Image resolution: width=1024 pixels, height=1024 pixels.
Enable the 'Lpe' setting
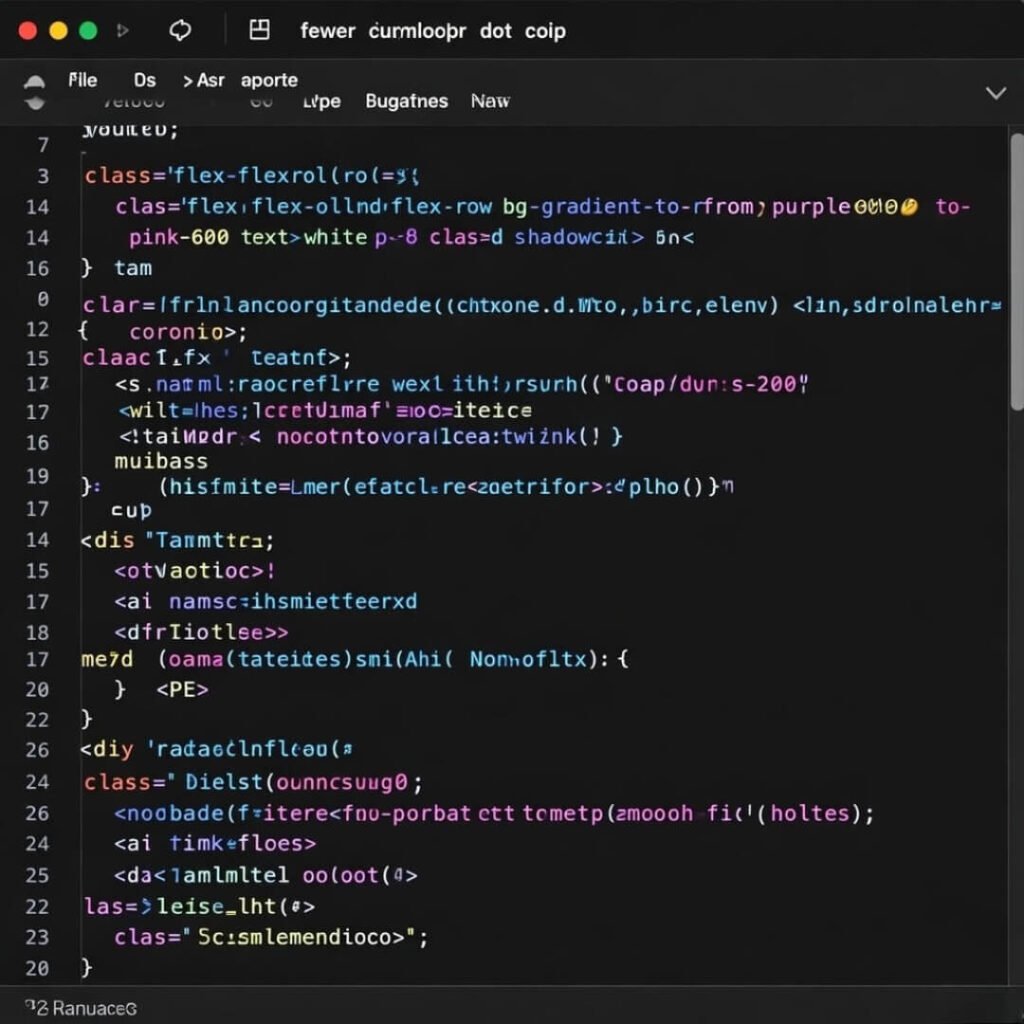click(322, 101)
